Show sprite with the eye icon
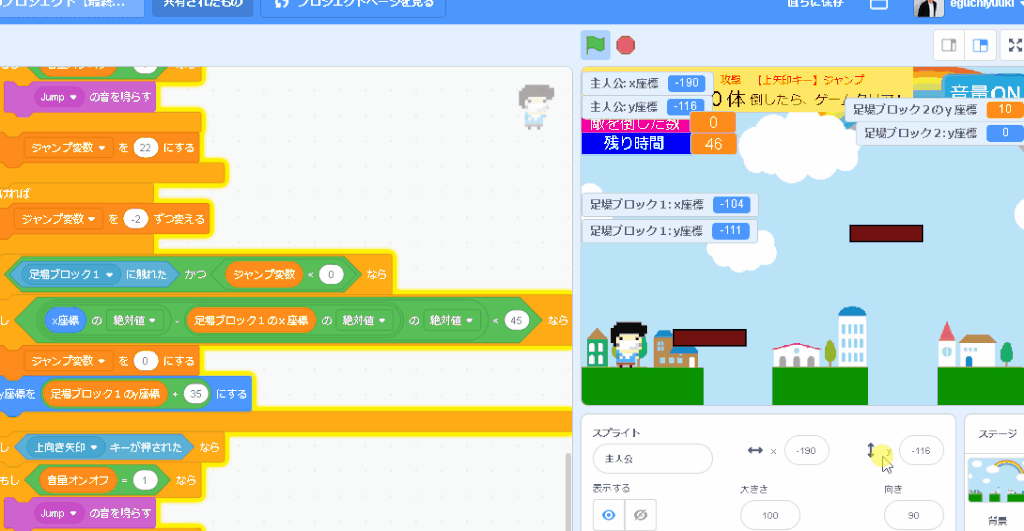1024x531 pixels. (x=608, y=515)
